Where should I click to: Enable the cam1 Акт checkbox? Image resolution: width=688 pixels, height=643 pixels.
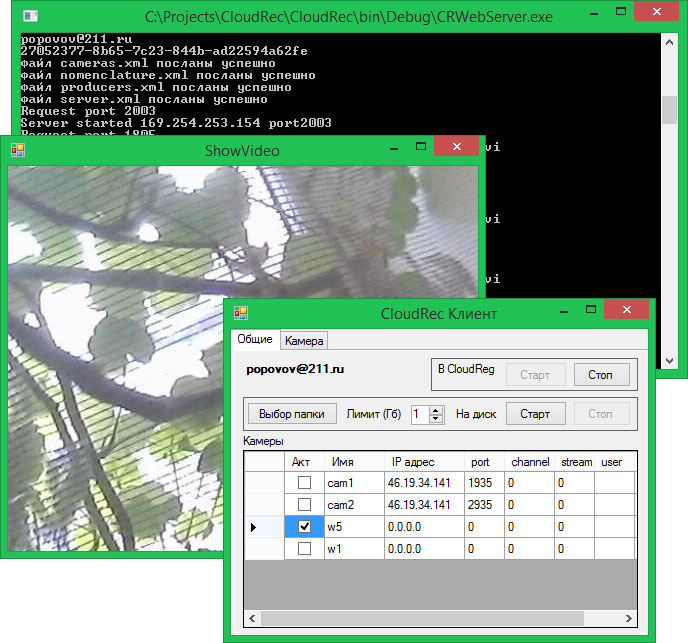click(304, 483)
